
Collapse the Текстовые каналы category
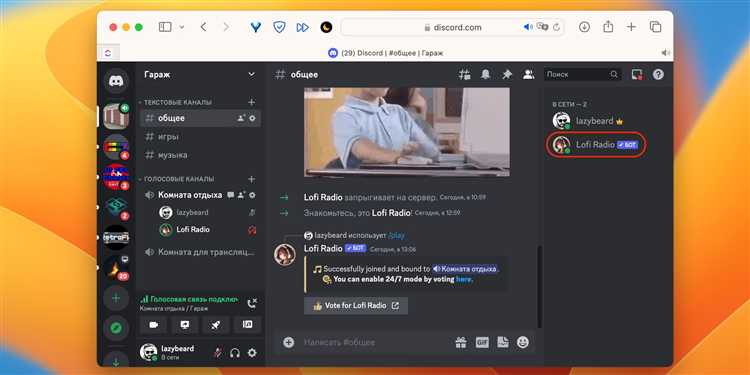pos(177,102)
